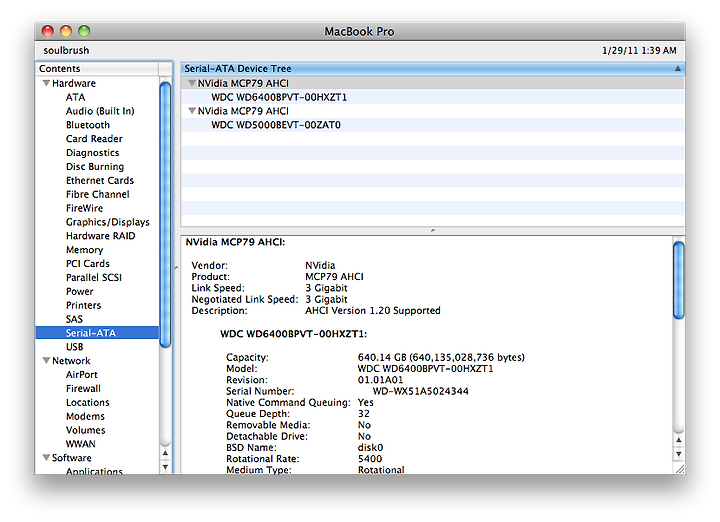
Task: Click the sidebar blue scroll thumb
Action: 165,214
